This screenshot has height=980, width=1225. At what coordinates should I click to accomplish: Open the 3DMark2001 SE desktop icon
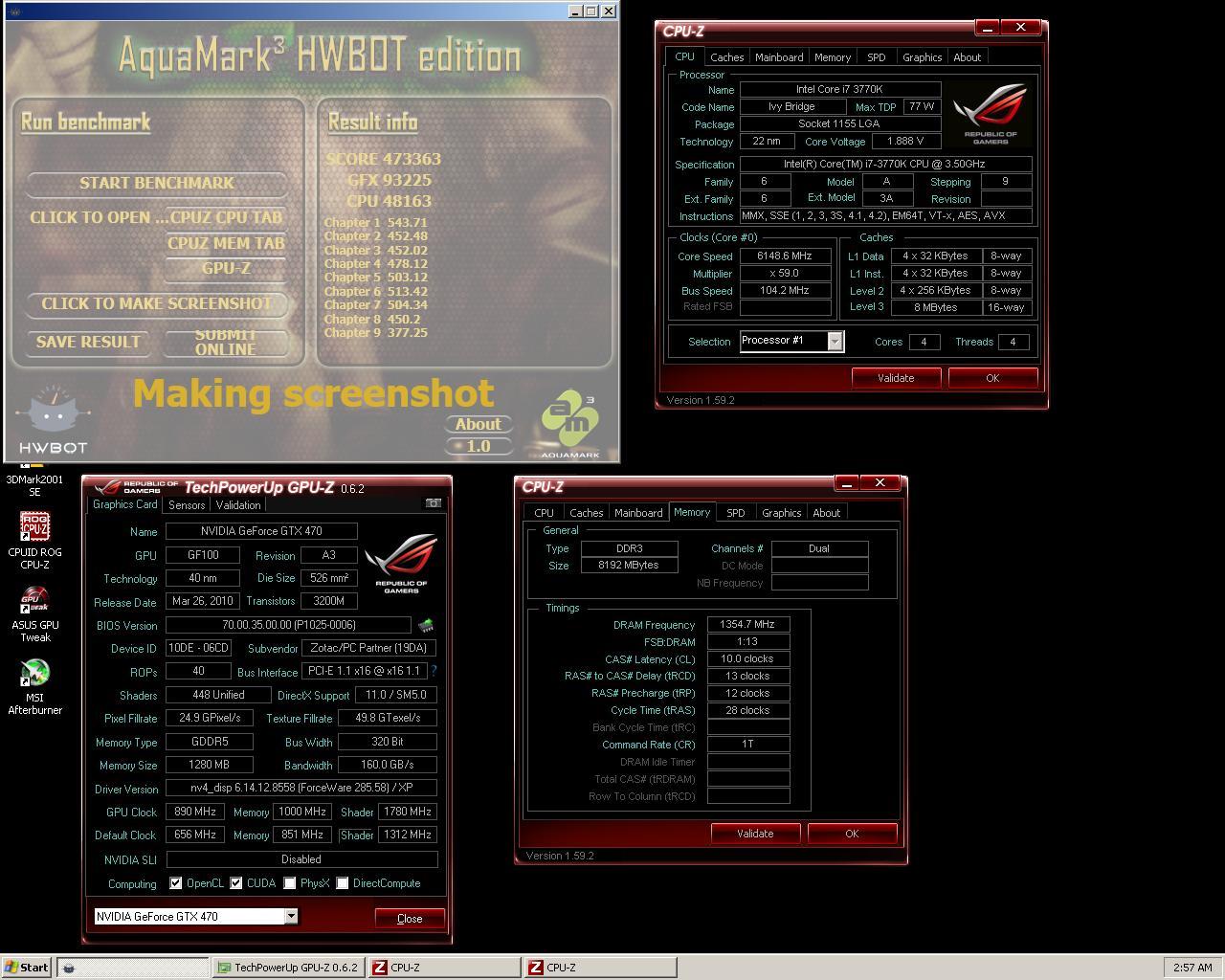coord(34,479)
